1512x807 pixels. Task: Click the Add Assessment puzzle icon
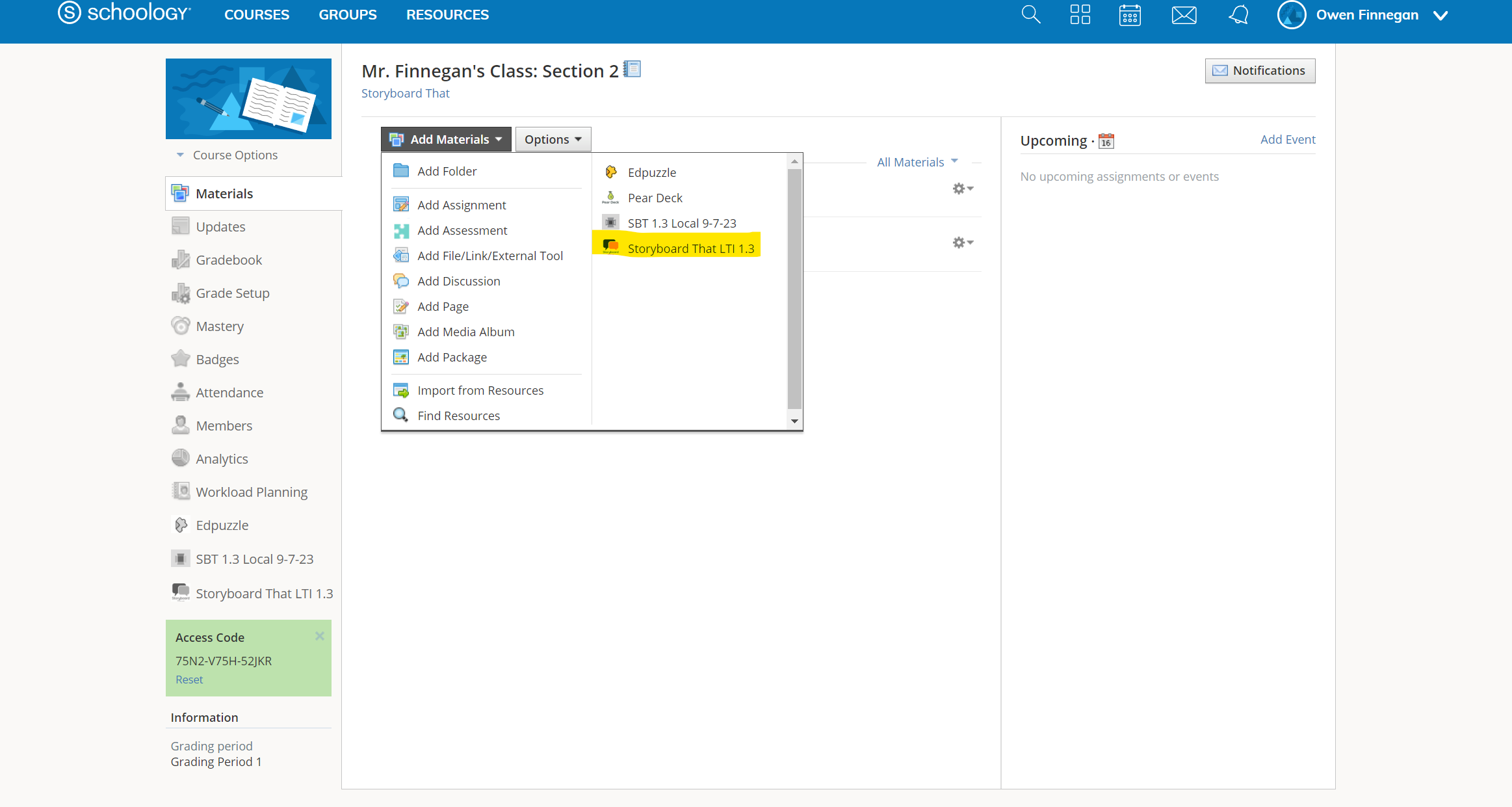point(401,230)
